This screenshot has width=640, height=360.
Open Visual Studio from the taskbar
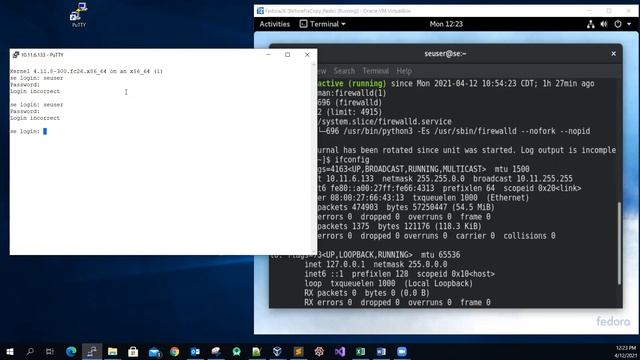point(340,351)
